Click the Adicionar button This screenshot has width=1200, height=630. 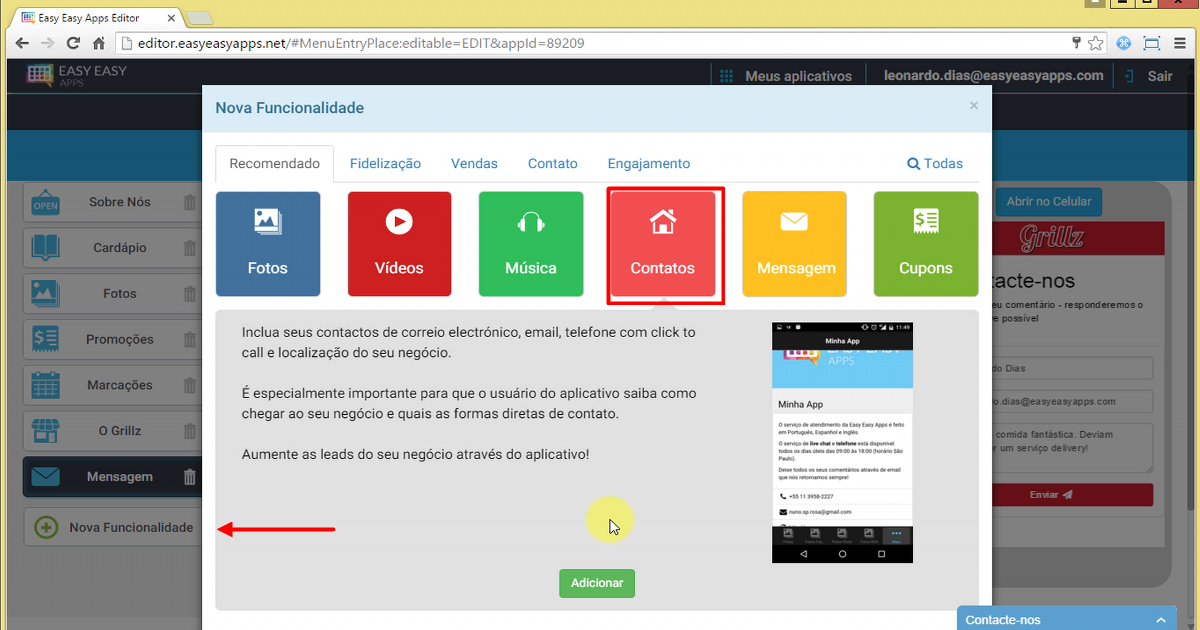(597, 583)
